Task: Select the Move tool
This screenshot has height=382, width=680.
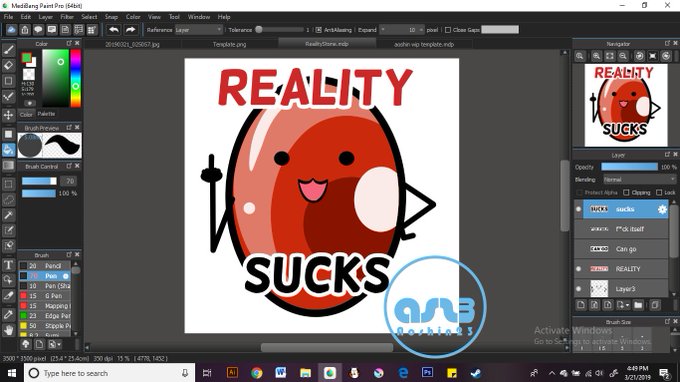Action: point(8,115)
